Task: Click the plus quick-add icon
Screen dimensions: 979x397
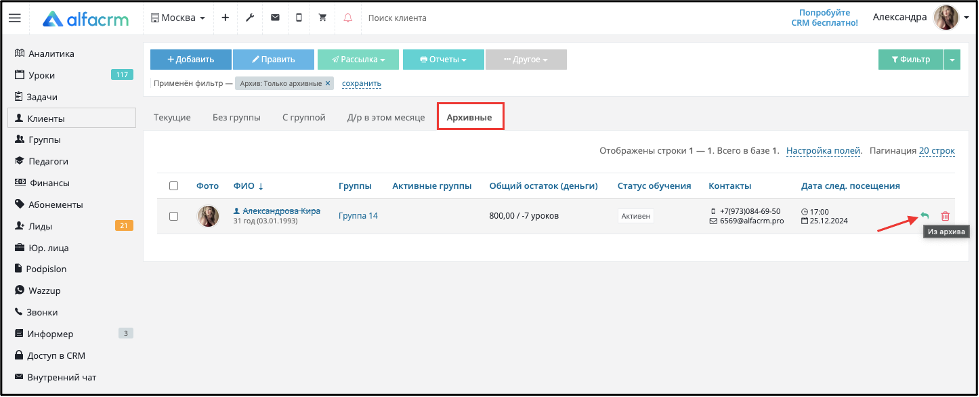Action: tap(225, 17)
